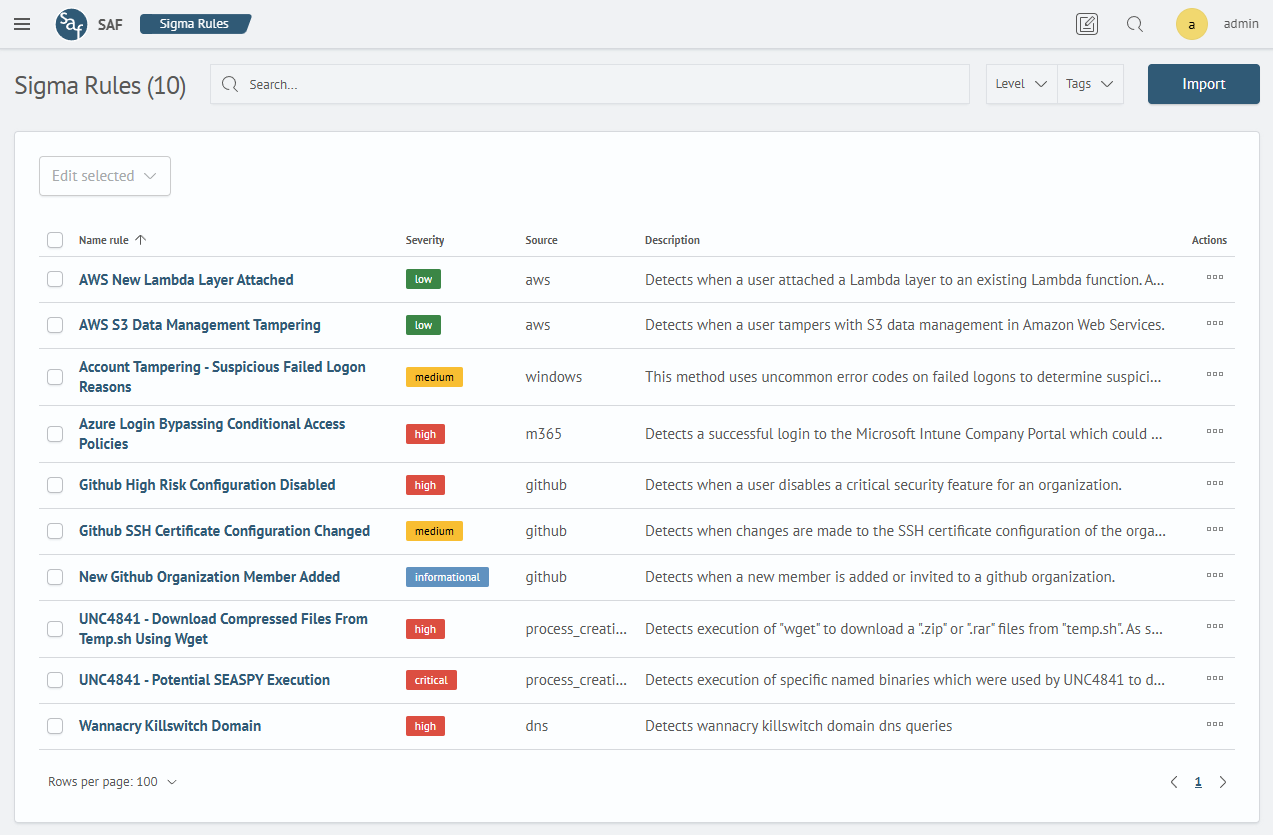This screenshot has width=1273, height=835.
Task: Open actions menu for Azure Login Bypassing rule
Action: pos(1215,432)
